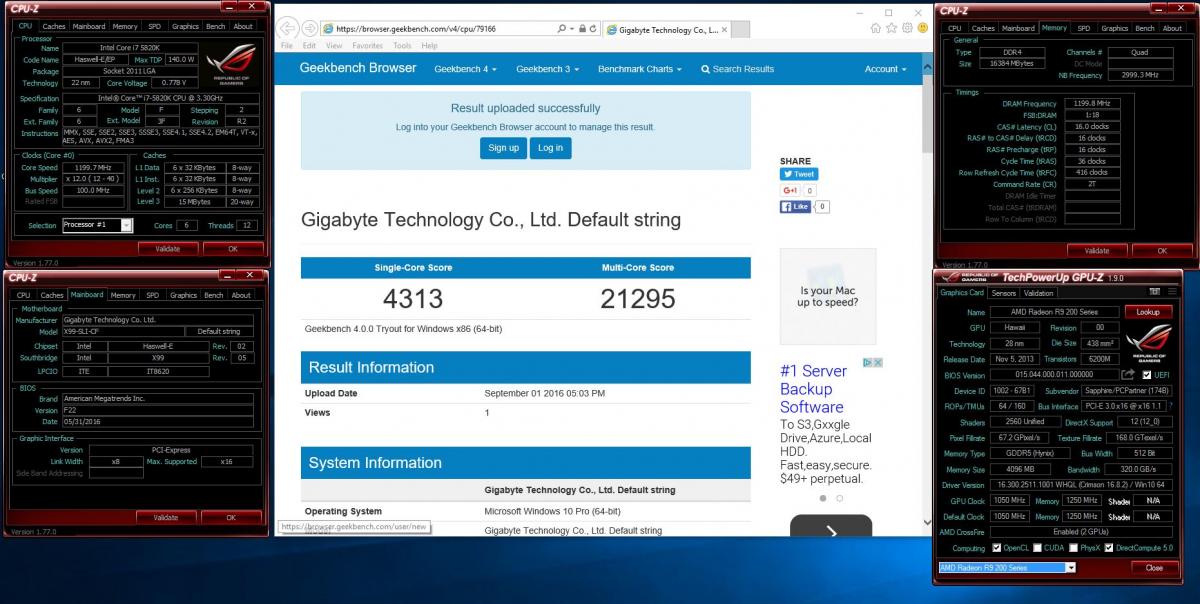Click the Facebook Like button

point(796,207)
